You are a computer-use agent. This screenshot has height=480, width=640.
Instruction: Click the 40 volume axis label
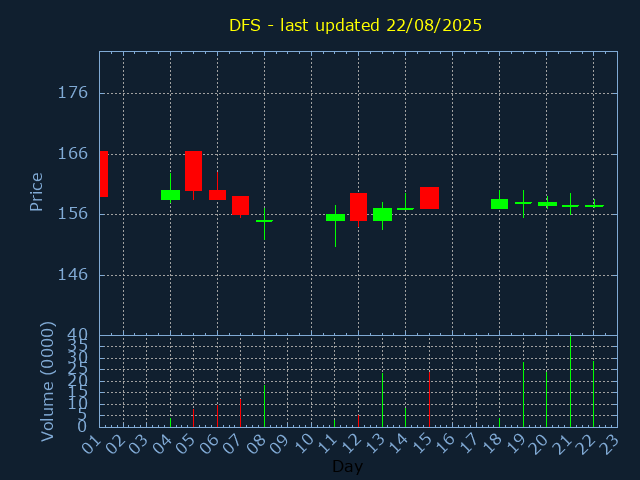point(78,335)
